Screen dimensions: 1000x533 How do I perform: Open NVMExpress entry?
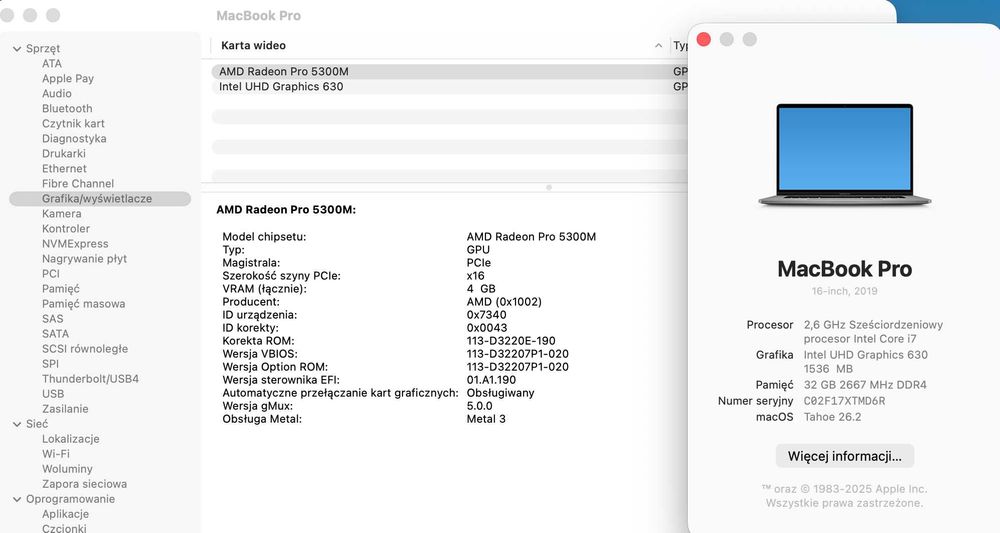coord(75,244)
